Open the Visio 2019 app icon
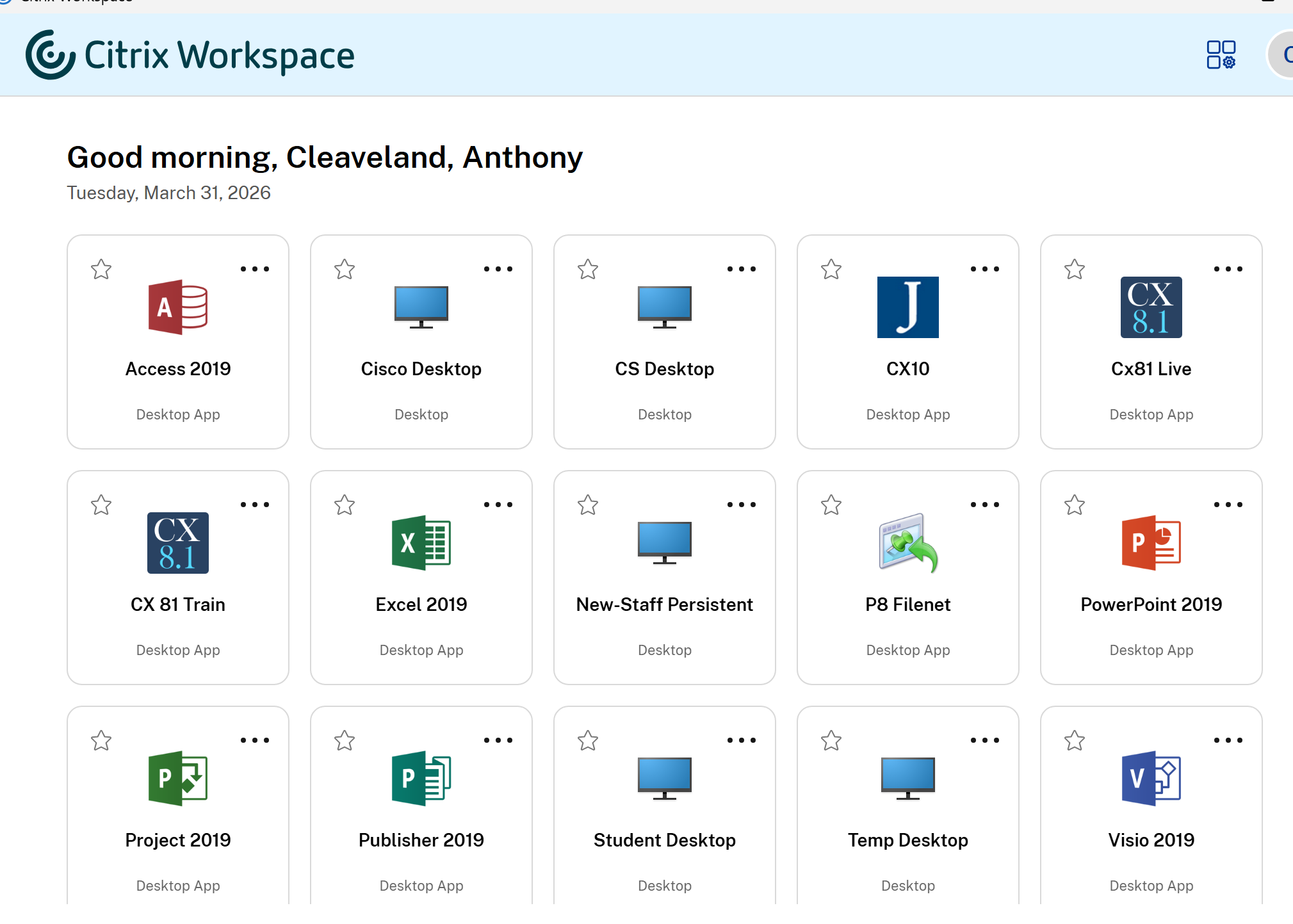Image resolution: width=1293 pixels, height=924 pixels. point(1151,779)
